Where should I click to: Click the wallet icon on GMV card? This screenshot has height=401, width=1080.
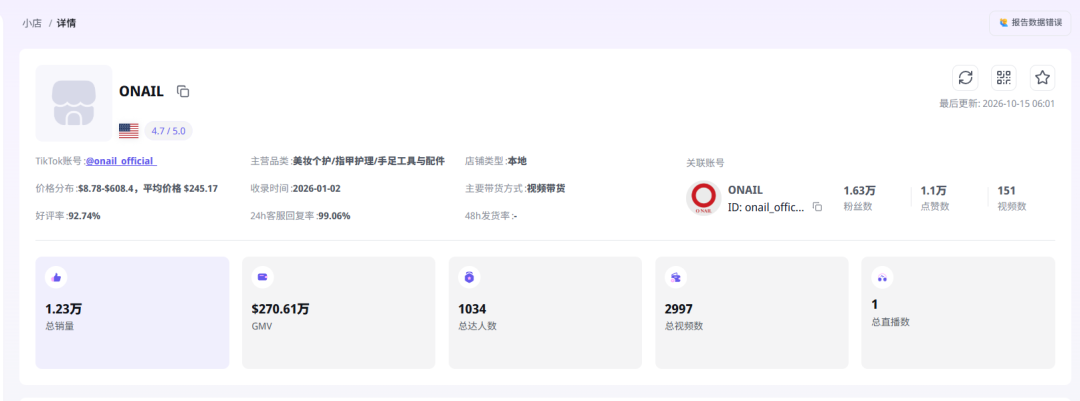(x=262, y=277)
